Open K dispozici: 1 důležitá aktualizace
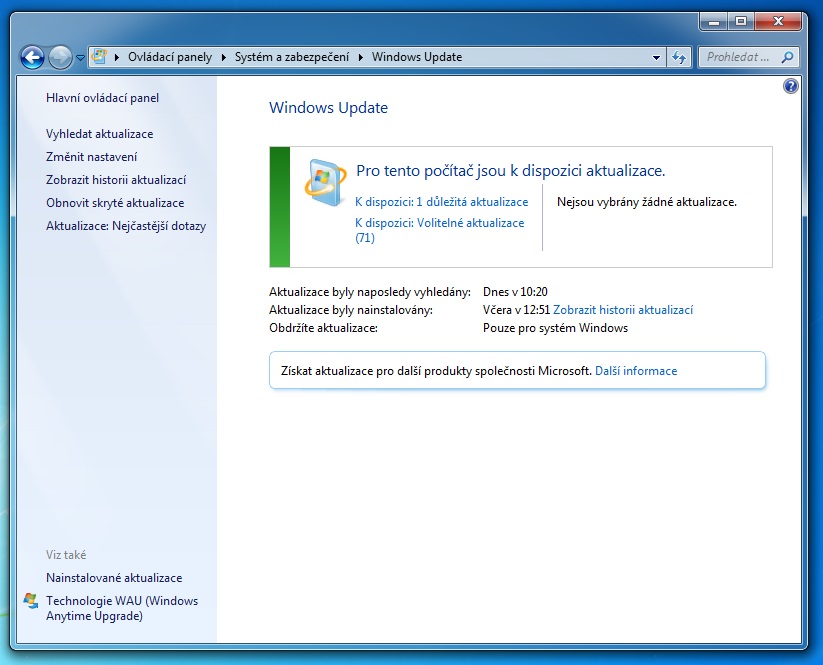Image resolution: width=823 pixels, height=665 pixels. coord(442,202)
